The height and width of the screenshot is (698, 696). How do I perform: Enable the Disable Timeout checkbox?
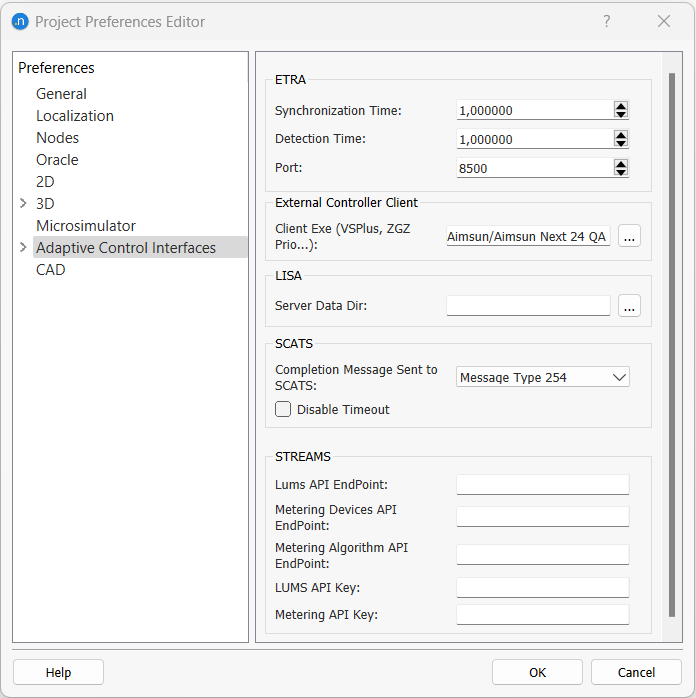tap(283, 409)
